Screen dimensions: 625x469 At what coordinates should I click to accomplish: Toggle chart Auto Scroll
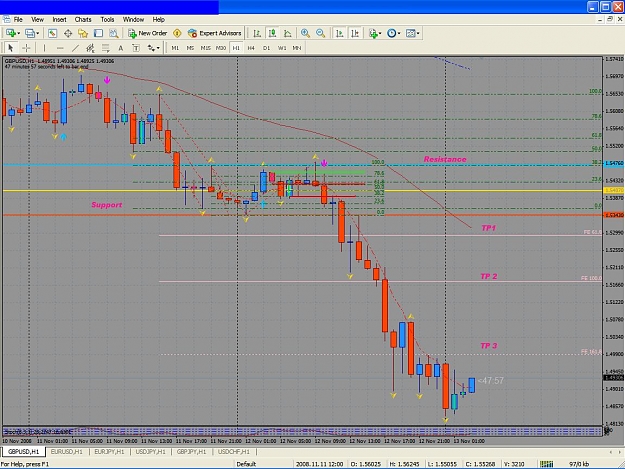[x=339, y=33]
